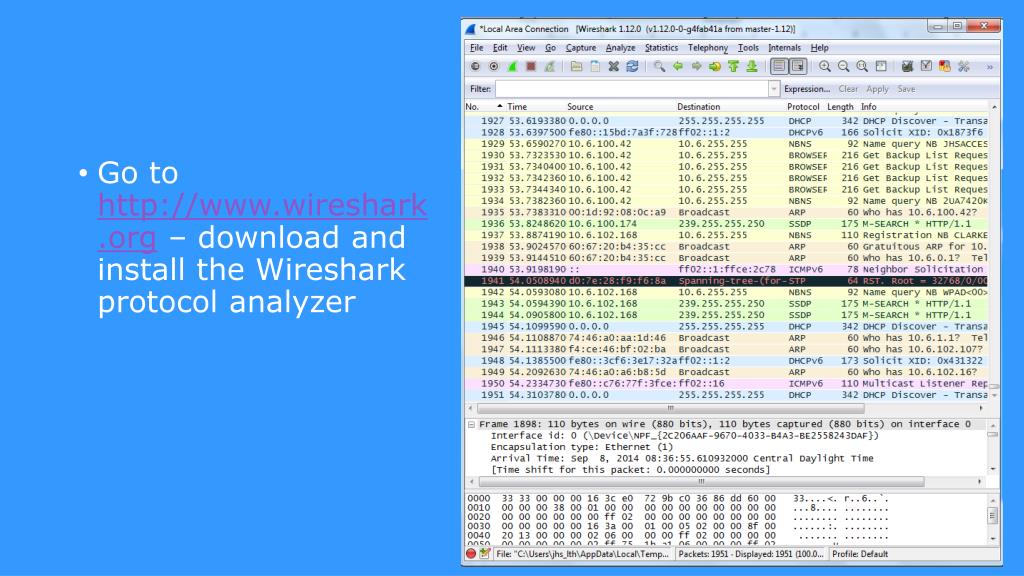Click the Expression... filter button

[x=807, y=89]
